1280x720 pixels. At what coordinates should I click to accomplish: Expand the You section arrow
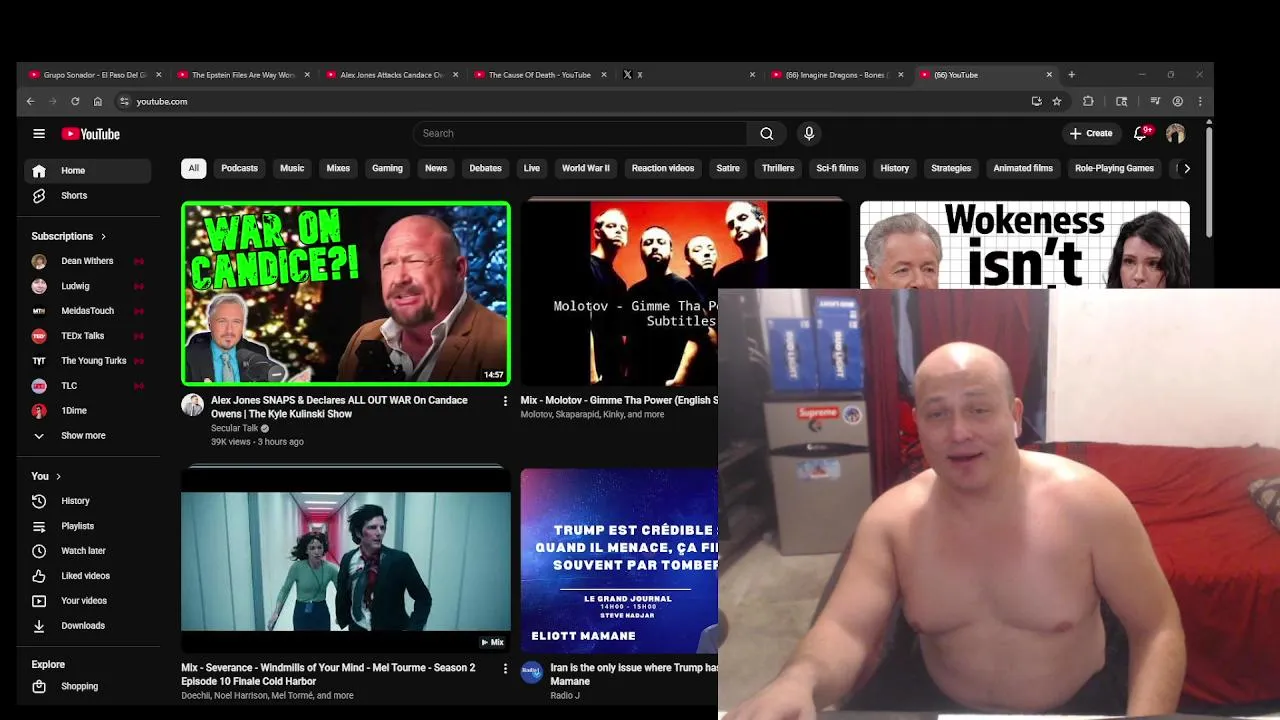(x=58, y=477)
